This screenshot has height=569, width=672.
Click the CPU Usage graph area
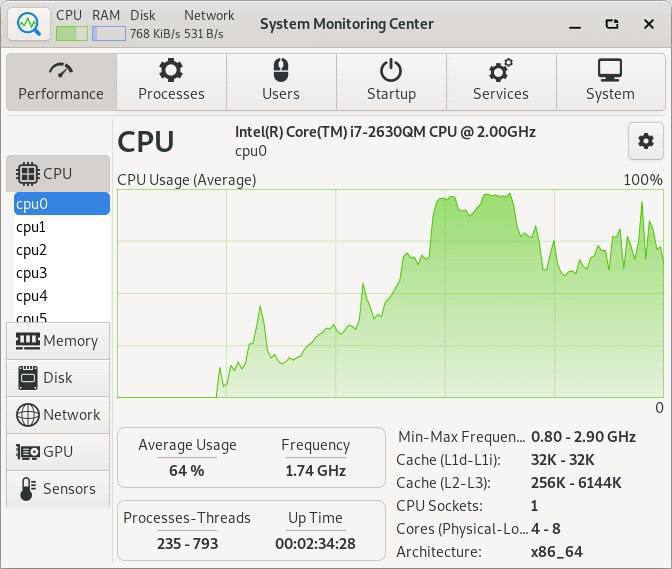pos(390,293)
